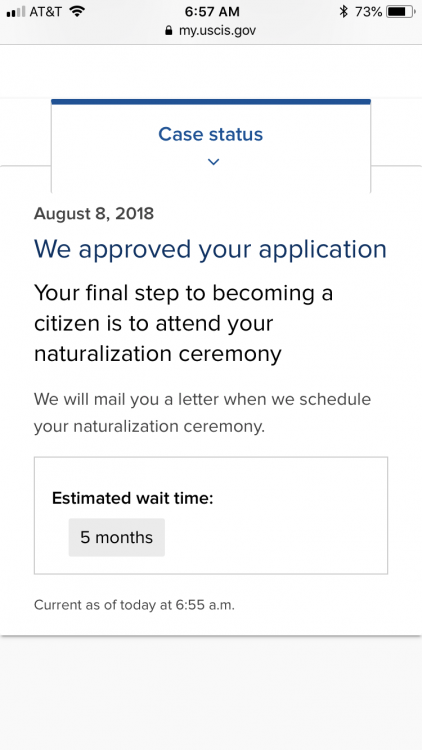Tap the estimated wait time box
This screenshot has height=750, width=422.
coord(211,515)
